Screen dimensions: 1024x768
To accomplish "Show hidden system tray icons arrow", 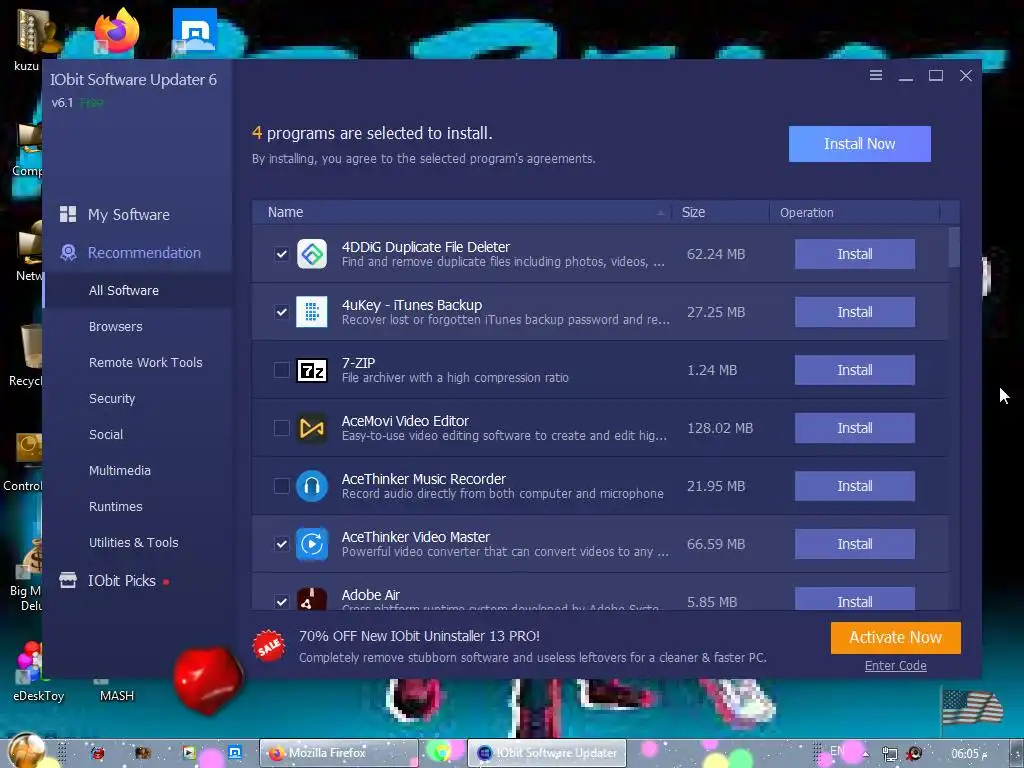I will tap(866, 754).
